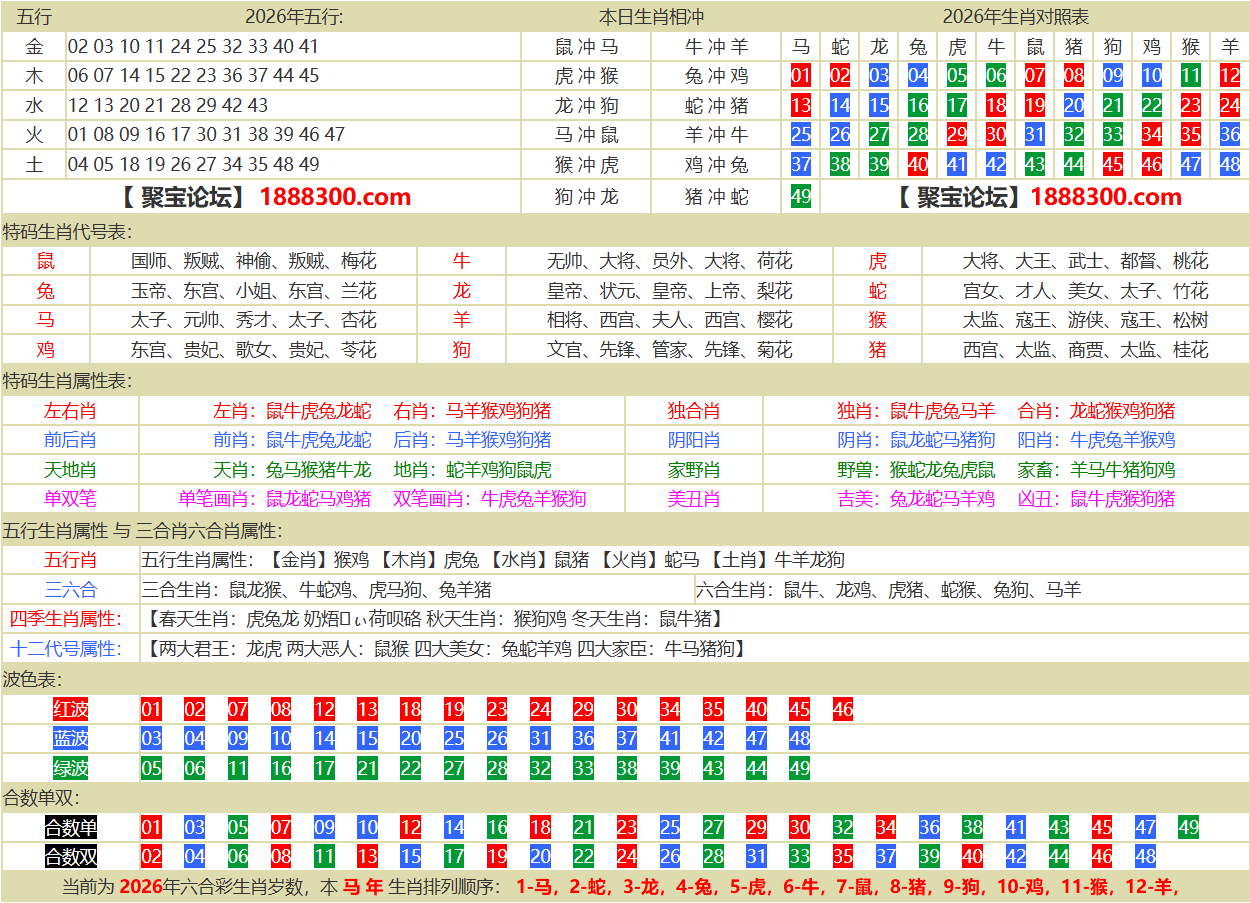This screenshot has height=903, width=1250.
Task: Select the magenta 单双笔 category
Action: pyautogui.click(x=70, y=499)
